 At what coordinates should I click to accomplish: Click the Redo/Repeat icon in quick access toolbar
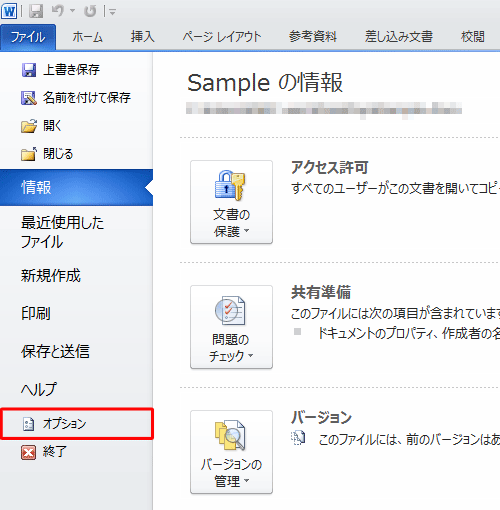point(90,11)
